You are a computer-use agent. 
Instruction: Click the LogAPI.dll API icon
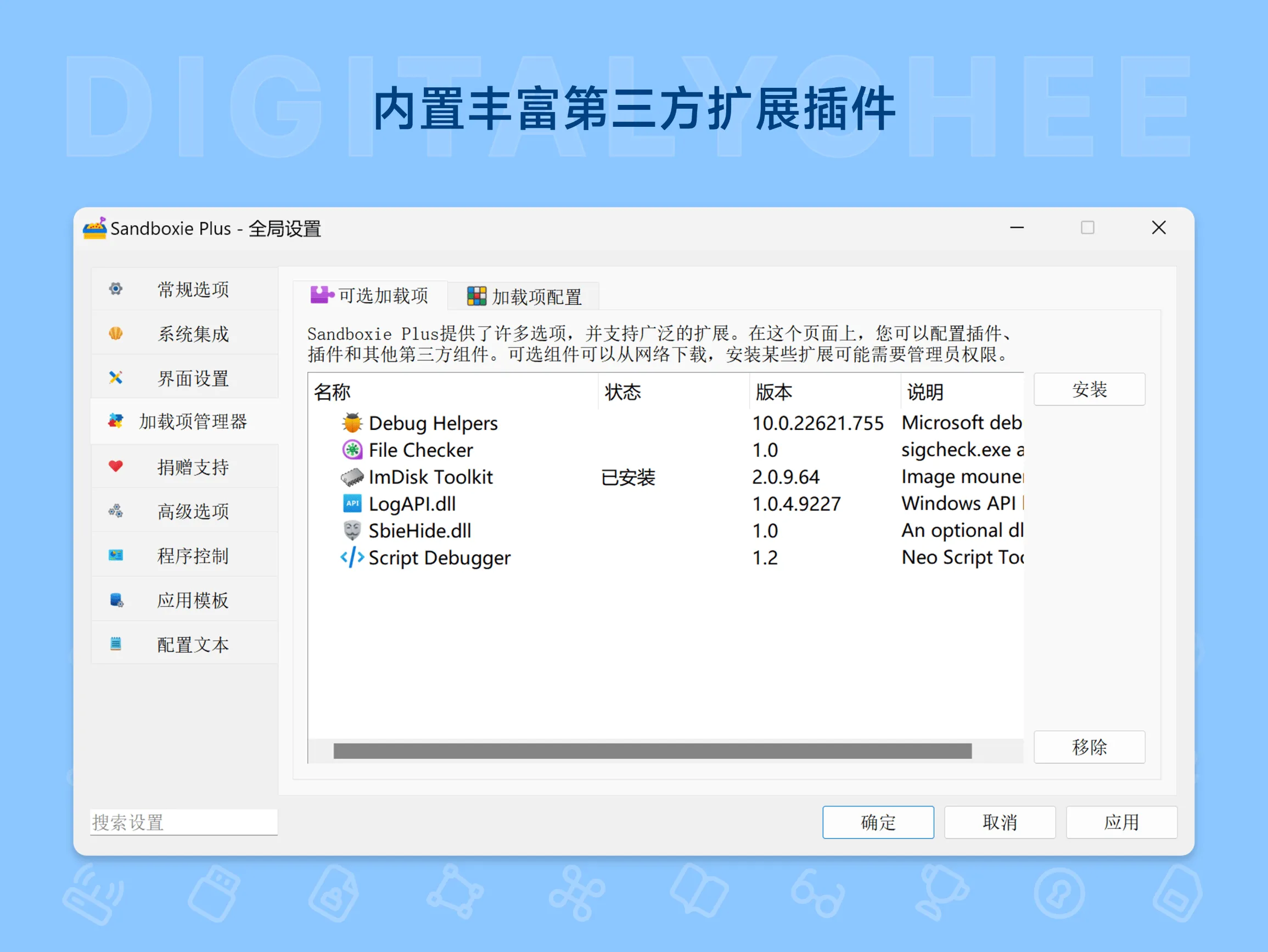click(x=352, y=503)
